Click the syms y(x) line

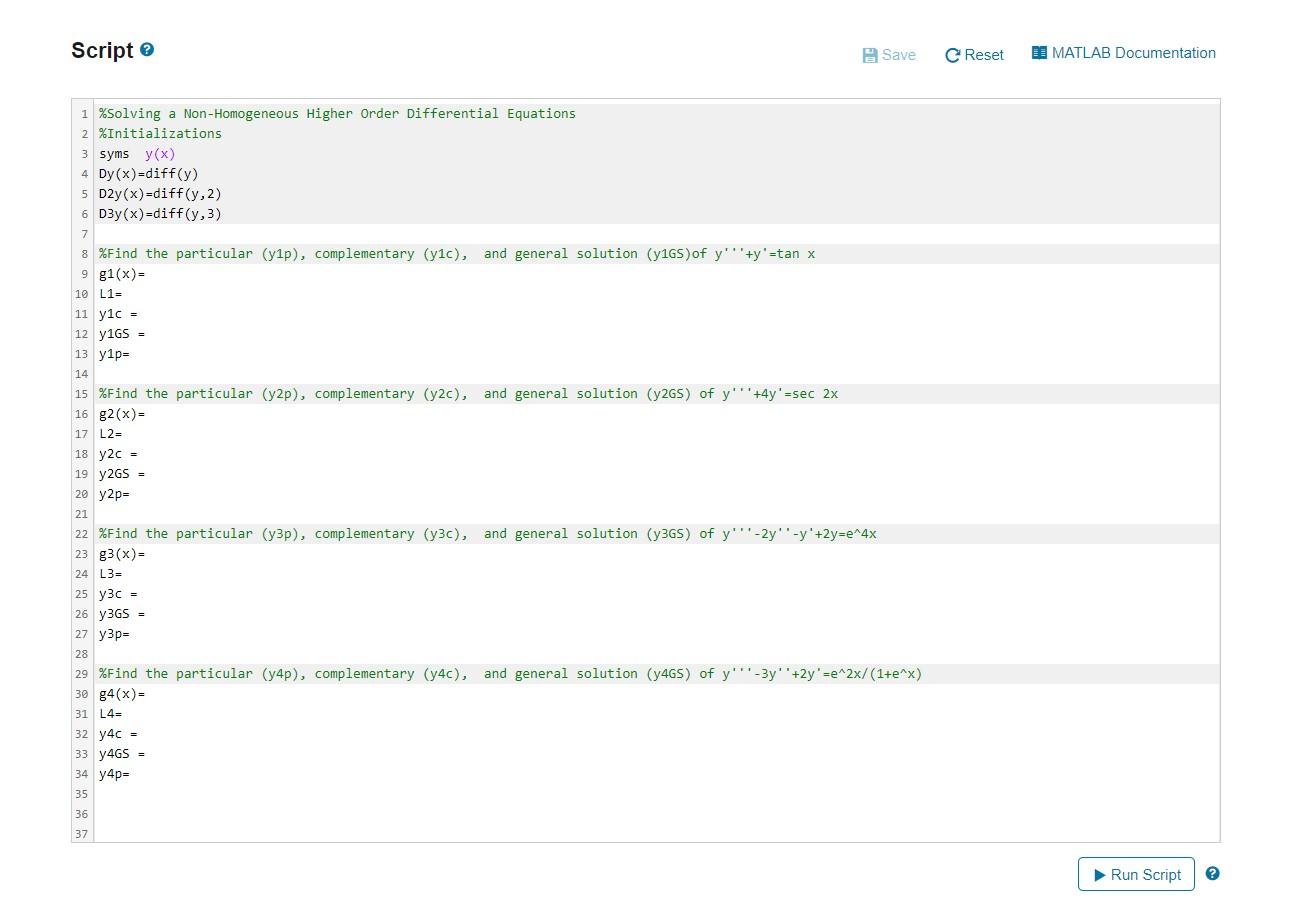657,154
